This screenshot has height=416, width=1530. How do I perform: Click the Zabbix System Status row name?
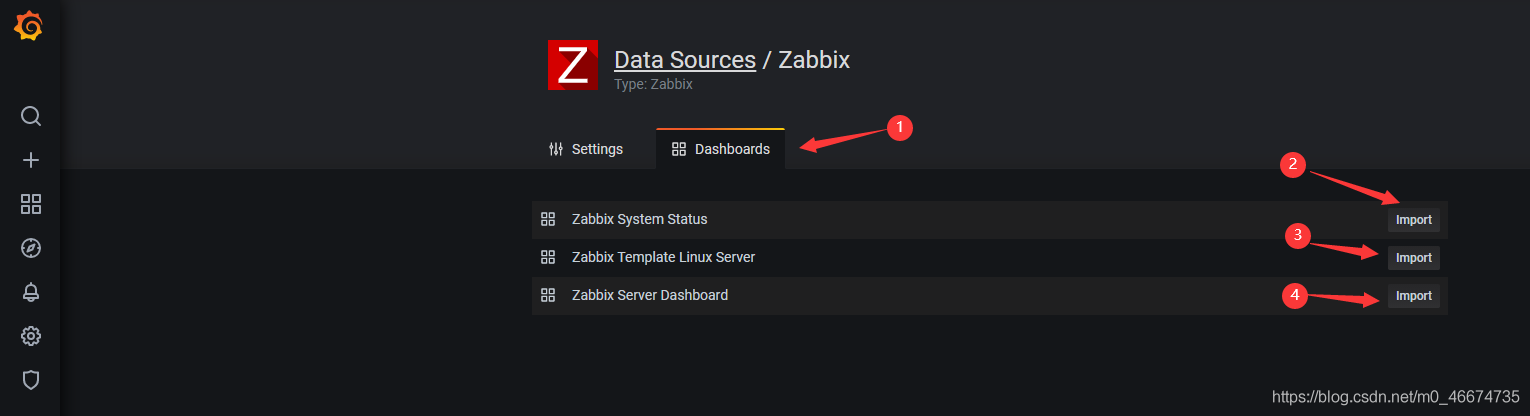[639, 219]
